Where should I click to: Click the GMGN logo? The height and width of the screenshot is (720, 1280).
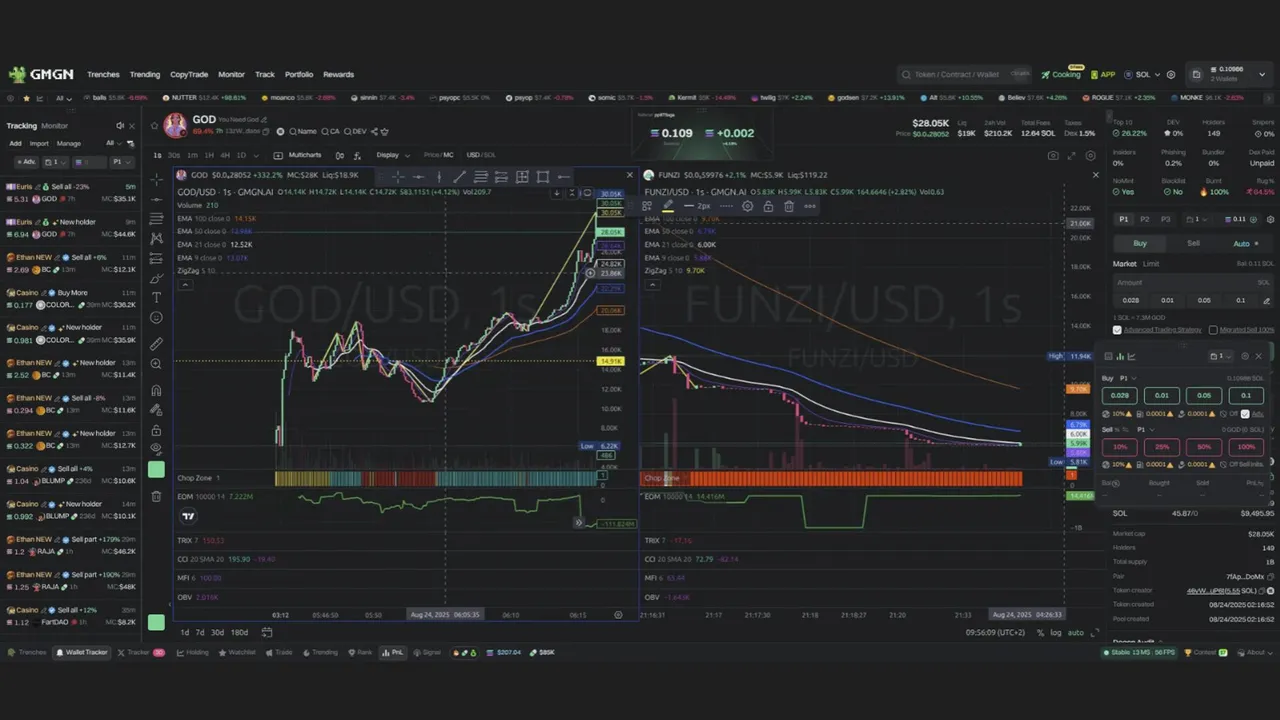point(41,74)
